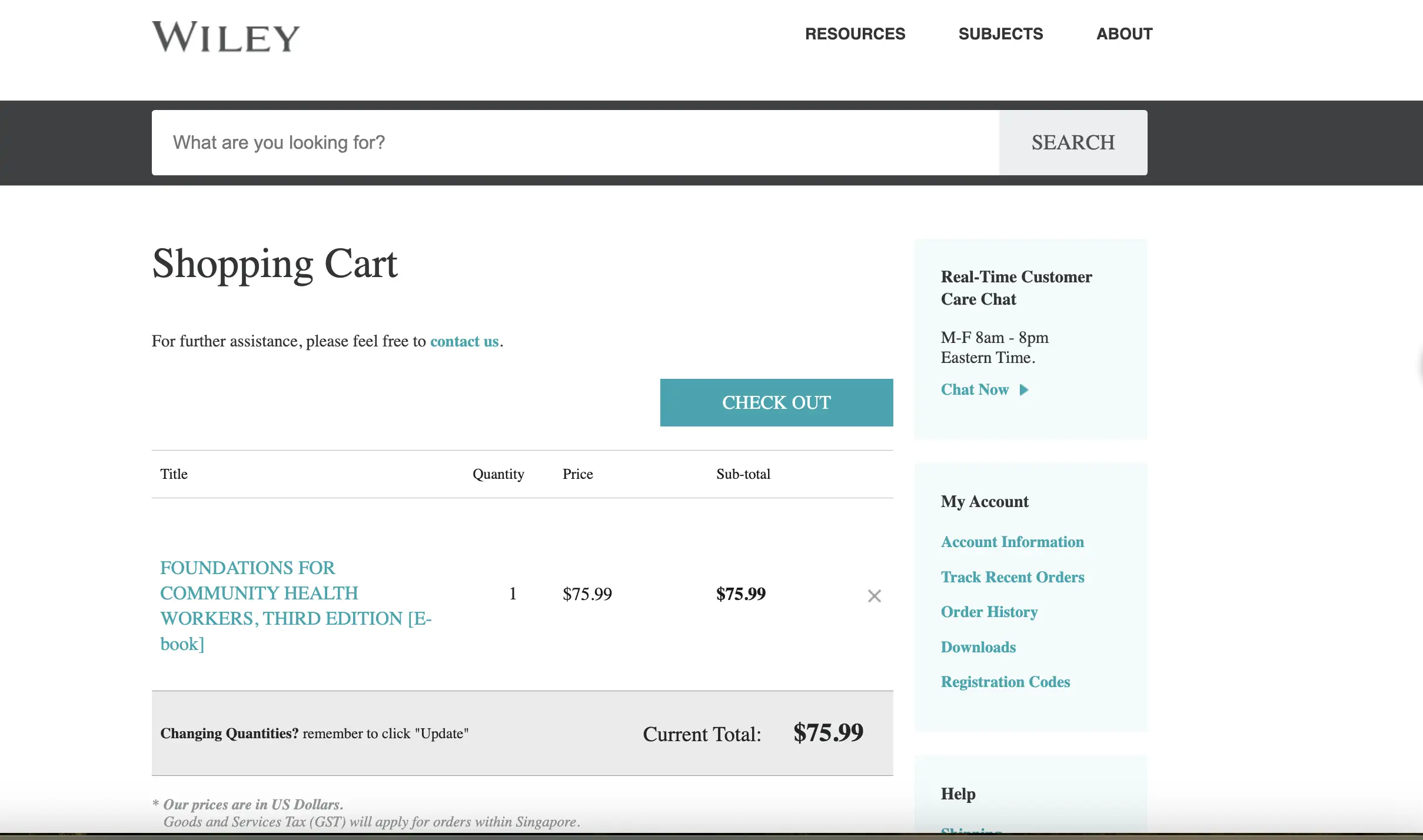Open Track Recent Orders
This screenshot has height=840, width=1423.
tap(1012, 577)
